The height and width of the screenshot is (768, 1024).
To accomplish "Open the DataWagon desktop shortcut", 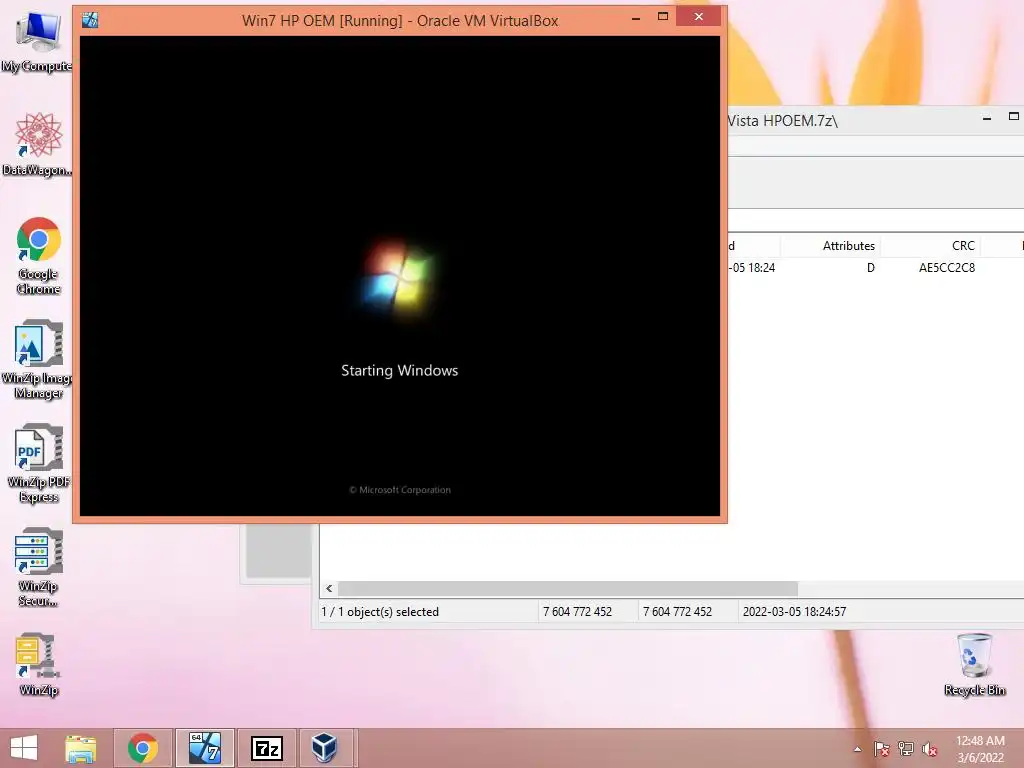I will coord(37,144).
